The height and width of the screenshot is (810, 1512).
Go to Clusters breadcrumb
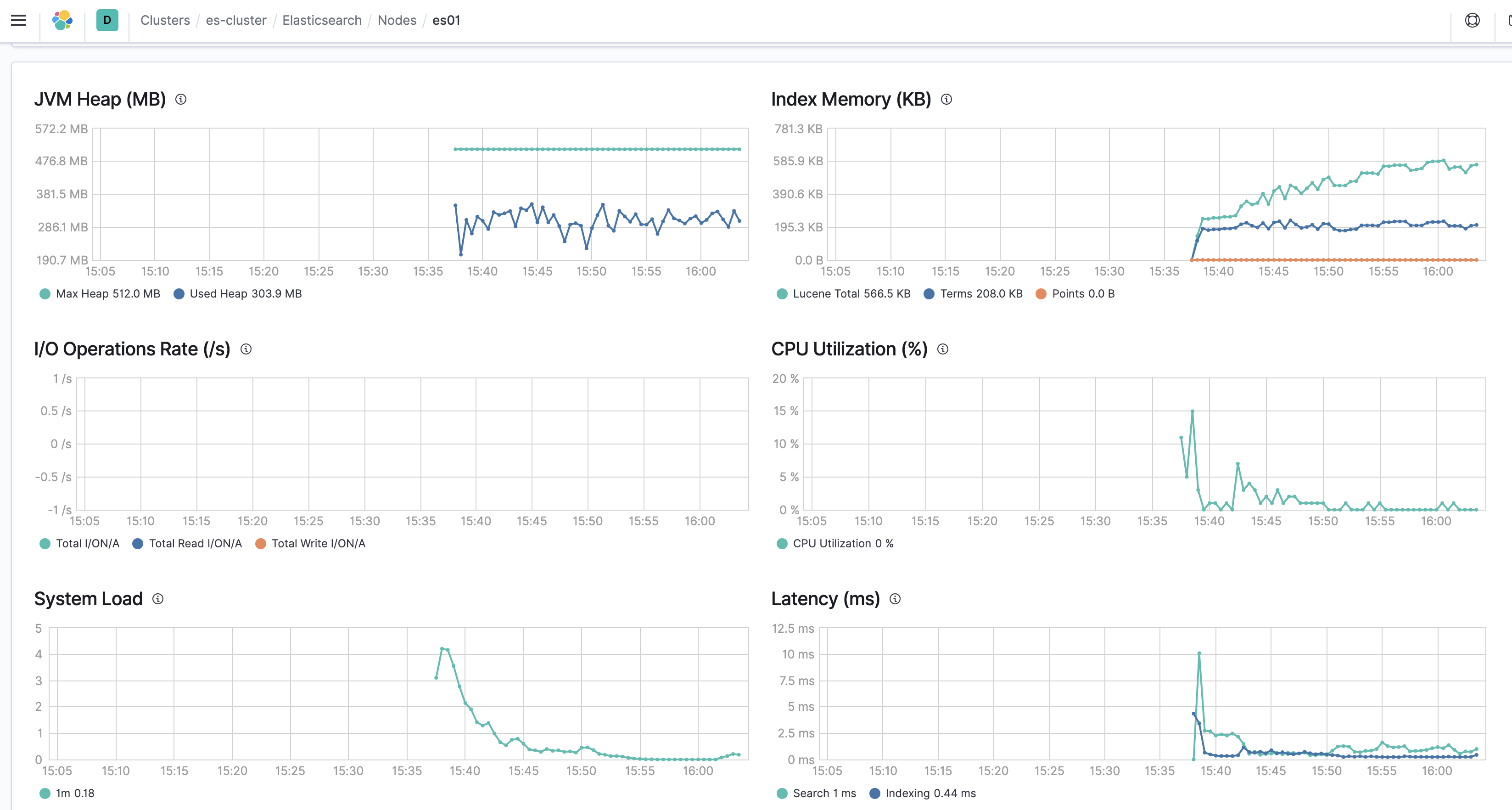click(165, 21)
